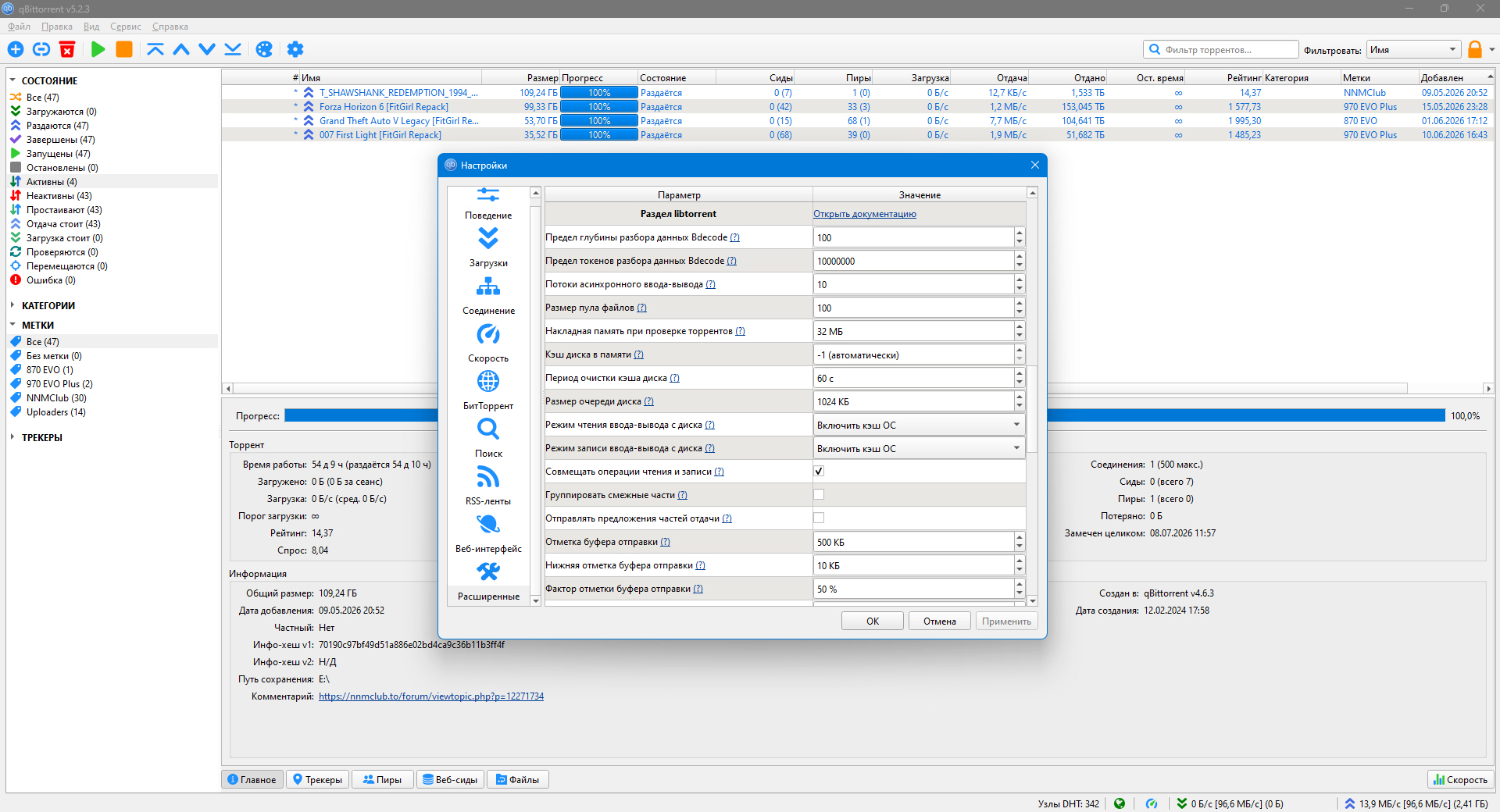Click the Отмена button in settings
This screenshot has height=812, width=1500.
coord(940,621)
